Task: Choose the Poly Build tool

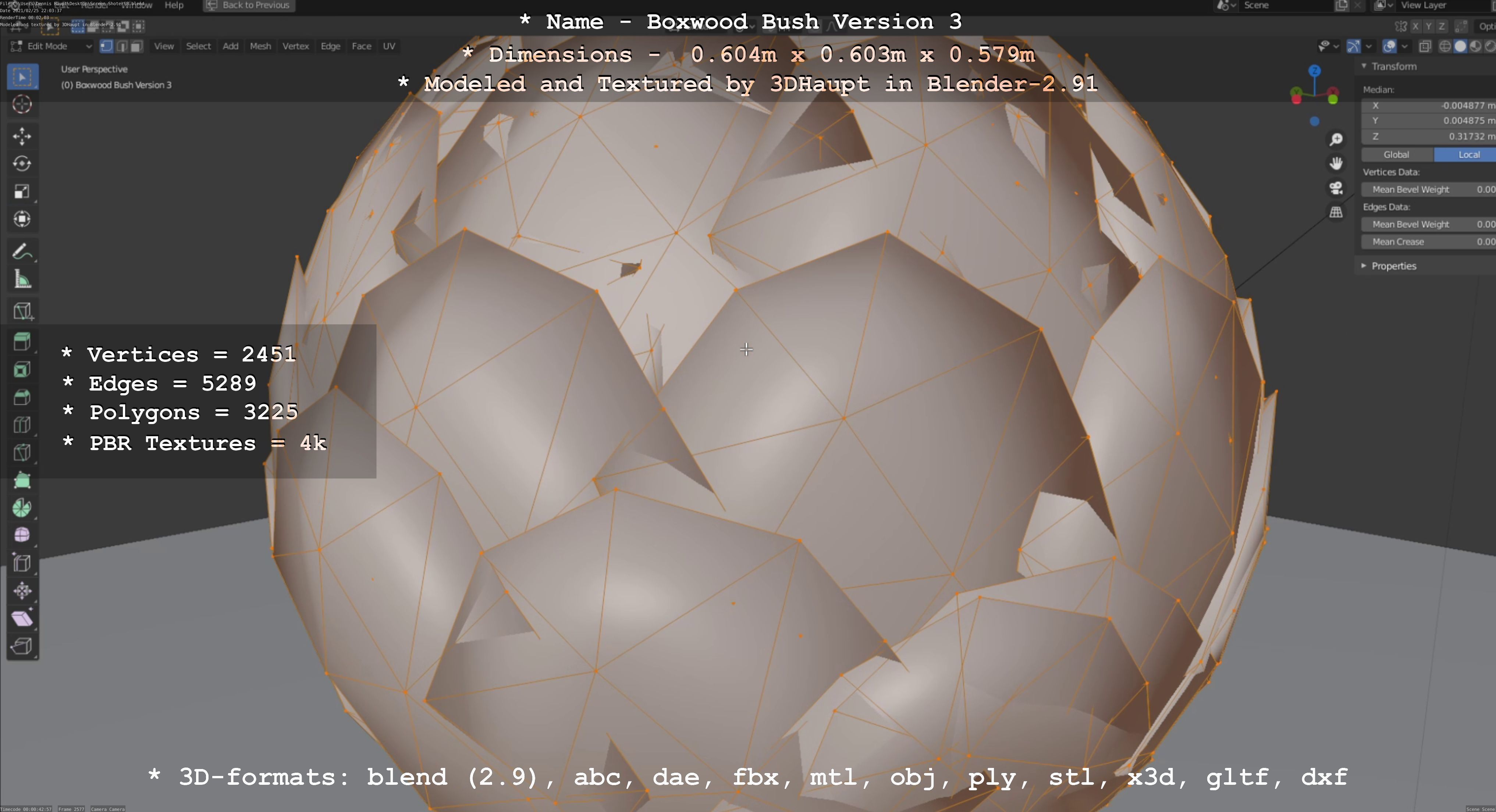Action: [x=23, y=481]
